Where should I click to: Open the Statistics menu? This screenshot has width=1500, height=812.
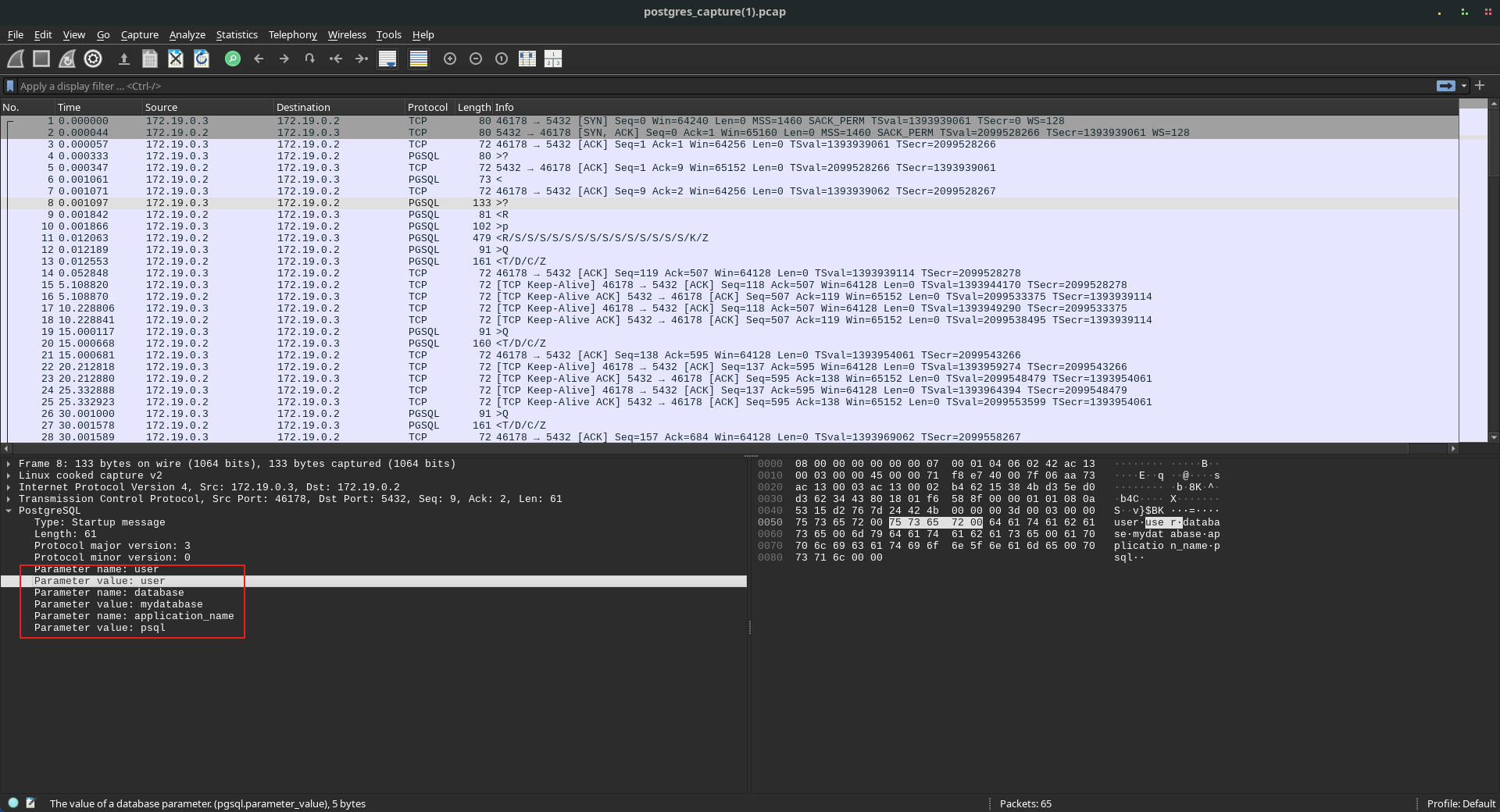point(237,34)
